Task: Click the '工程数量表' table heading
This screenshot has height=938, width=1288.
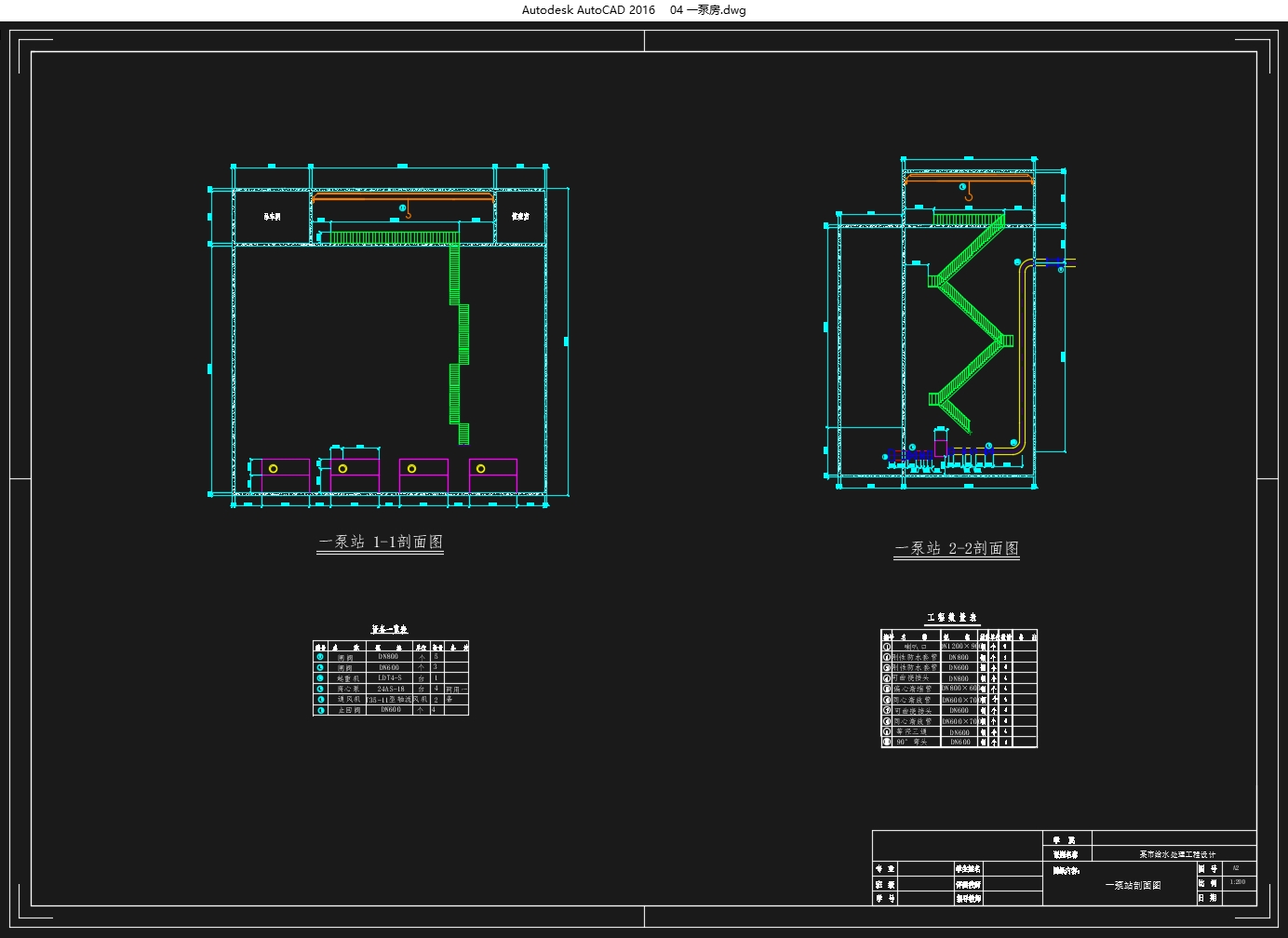Action: click(952, 618)
